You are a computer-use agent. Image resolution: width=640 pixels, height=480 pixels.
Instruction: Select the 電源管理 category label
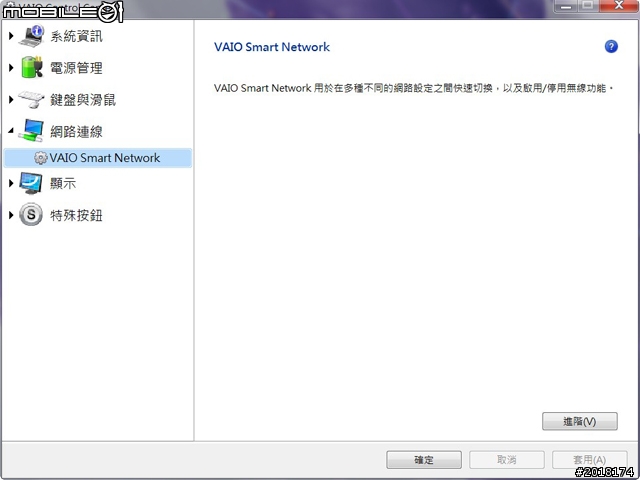(76, 68)
